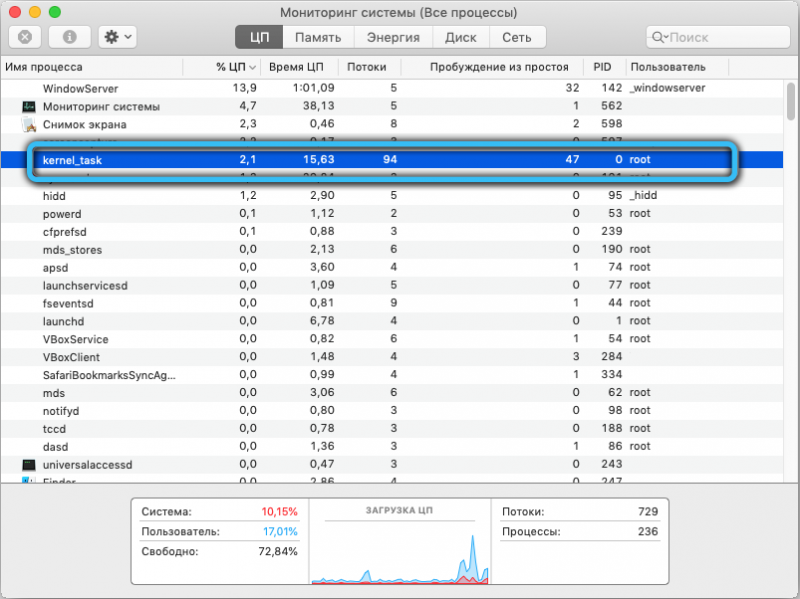Image resolution: width=800 pixels, height=599 pixels.
Task: Toggle % ЦП sort order arrow
Action: point(252,67)
